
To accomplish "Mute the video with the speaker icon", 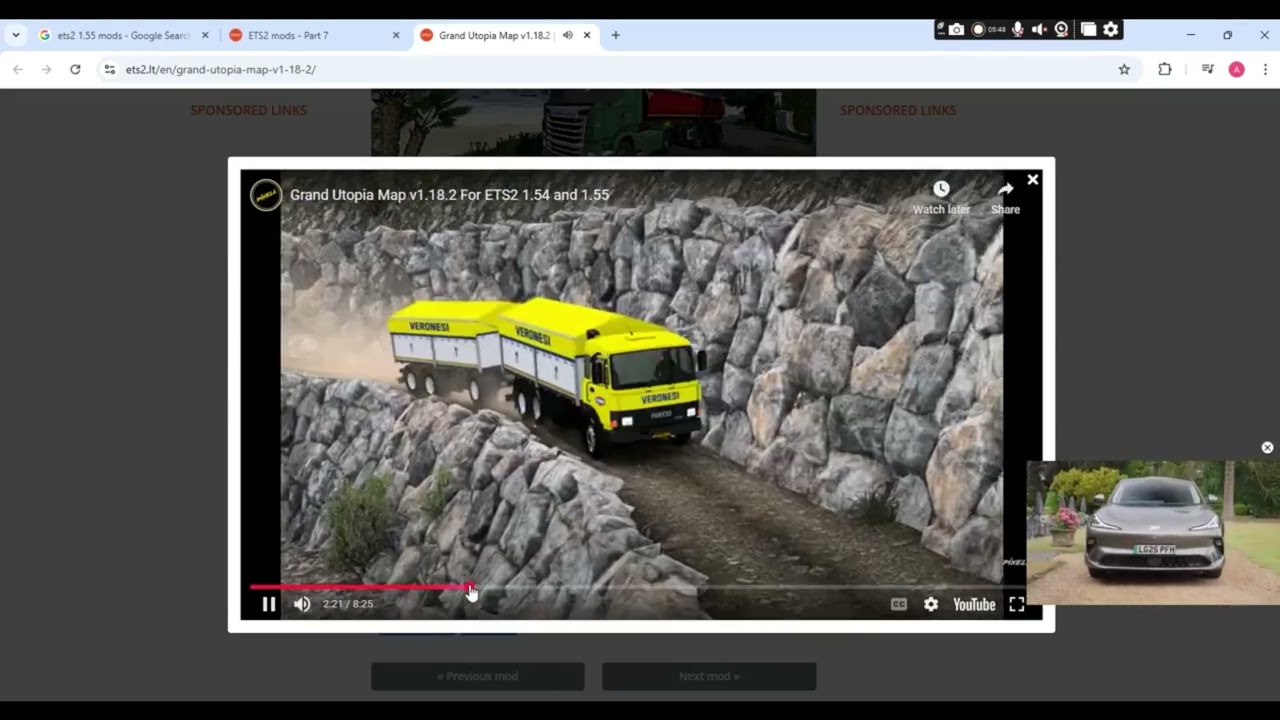I will coord(302,604).
